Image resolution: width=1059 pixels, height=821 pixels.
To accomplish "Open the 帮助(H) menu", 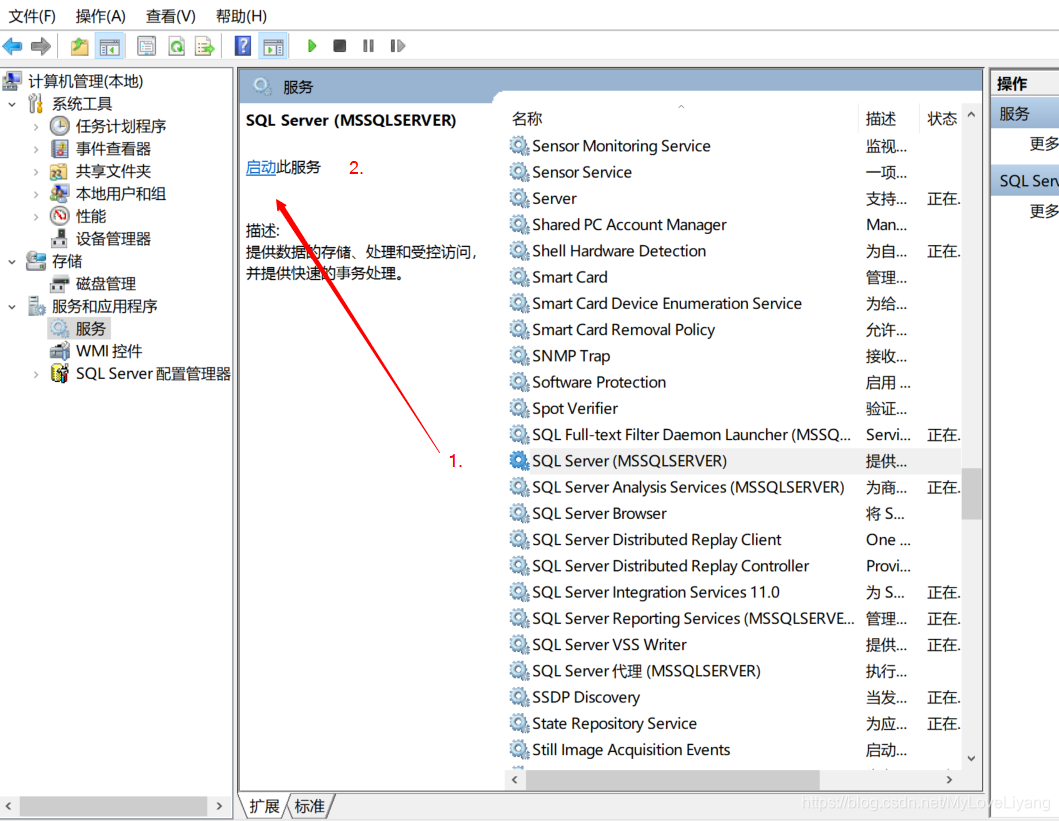I will 241,16.
